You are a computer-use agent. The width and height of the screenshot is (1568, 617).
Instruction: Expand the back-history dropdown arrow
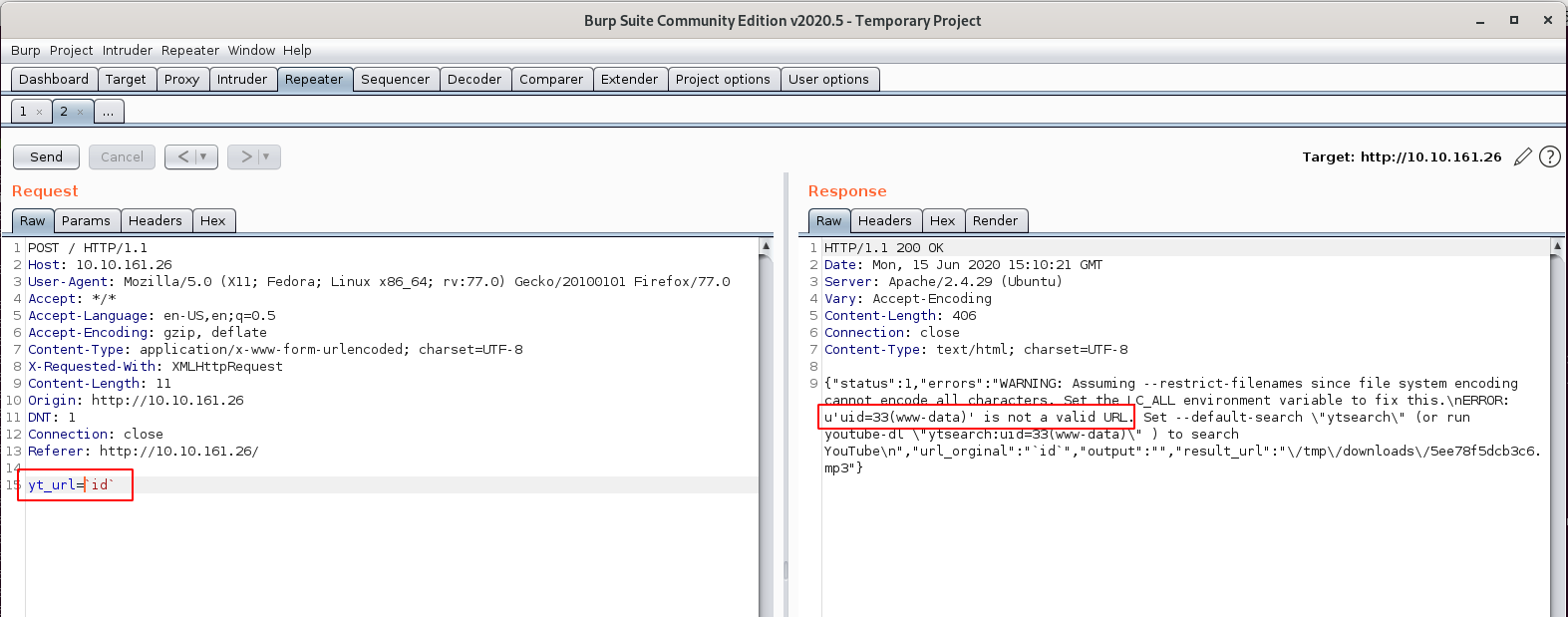[203, 156]
